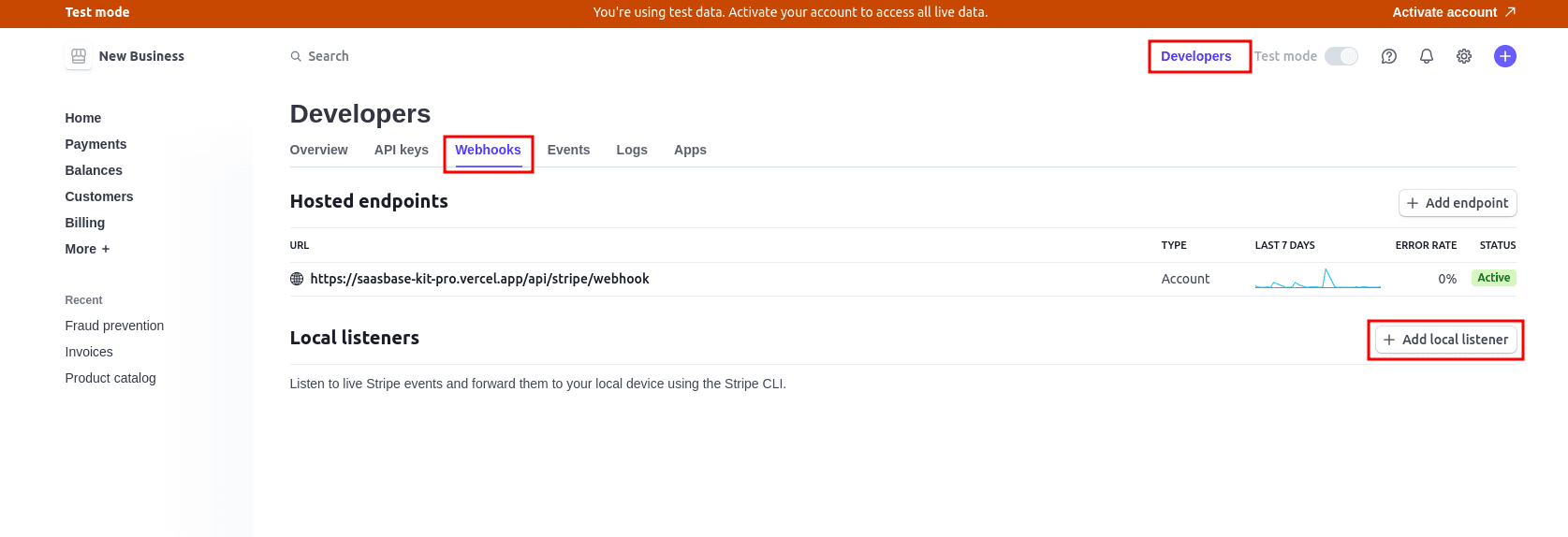Open notifications bell icon

(1427, 56)
